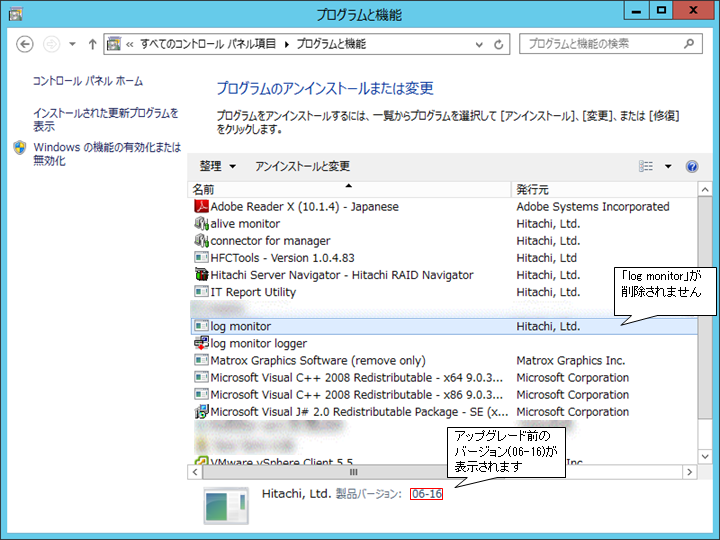The width and height of the screenshot is (720, 540).
Task: Click the Visual C++ 2008 x64 icon
Action: click(x=201, y=377)
